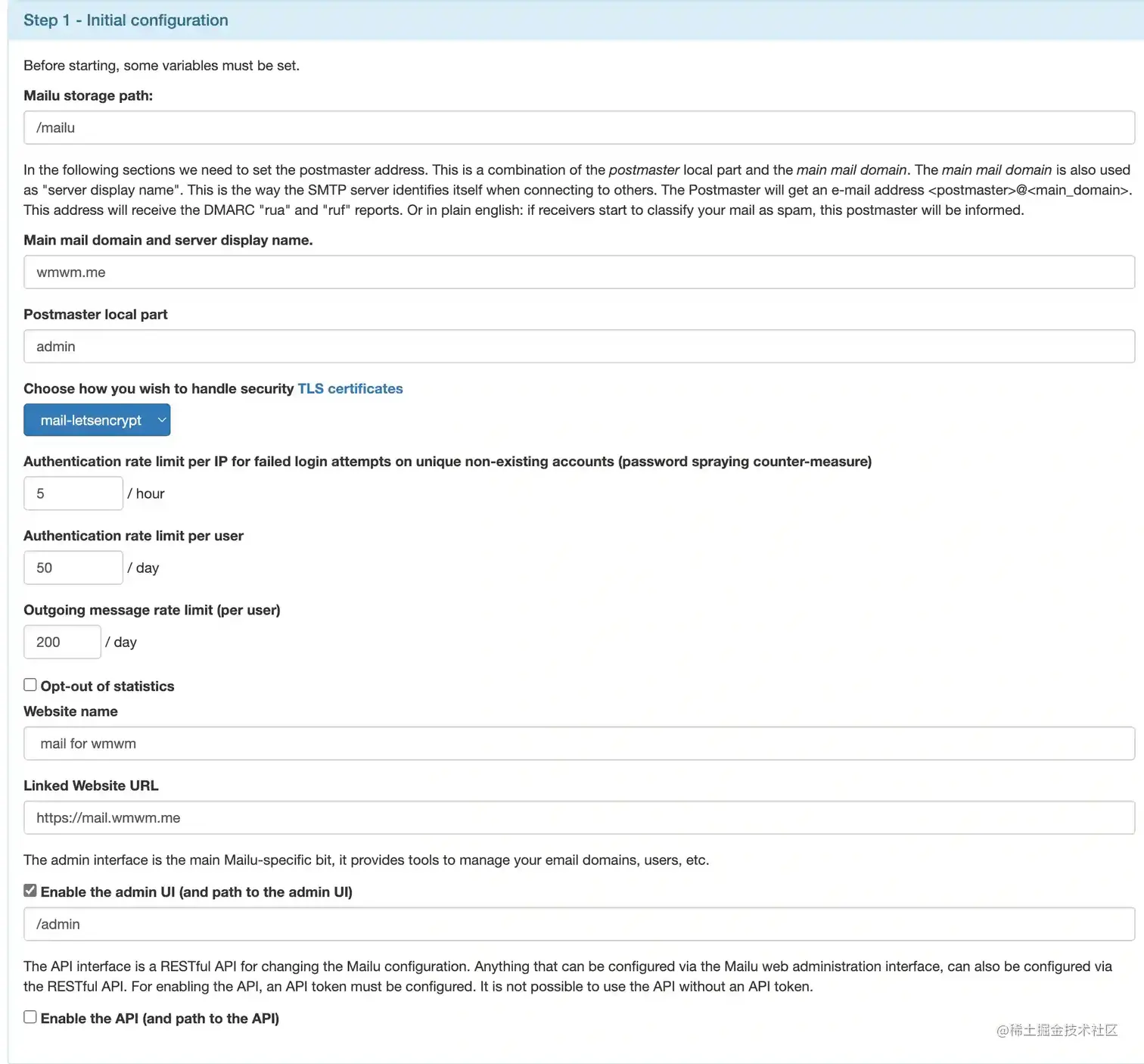Click the Mailu storage path input field
The width and height of the screenshot is (1144, 1064).
coord(579,127)
